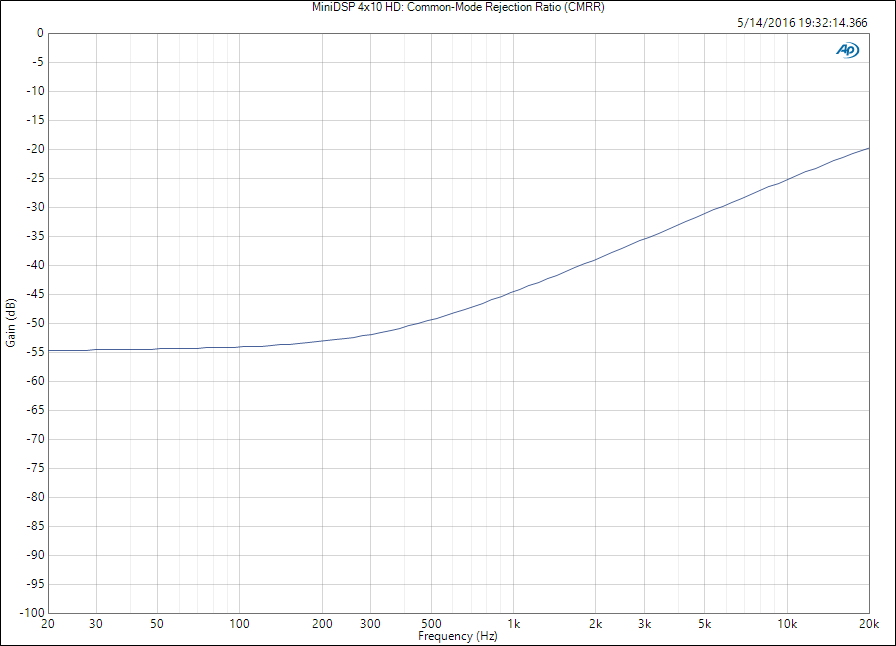The image size is (896, 646).
Task: Click the 200 frequency tick label
Action: pyautogui.click(x=322, y=624)
